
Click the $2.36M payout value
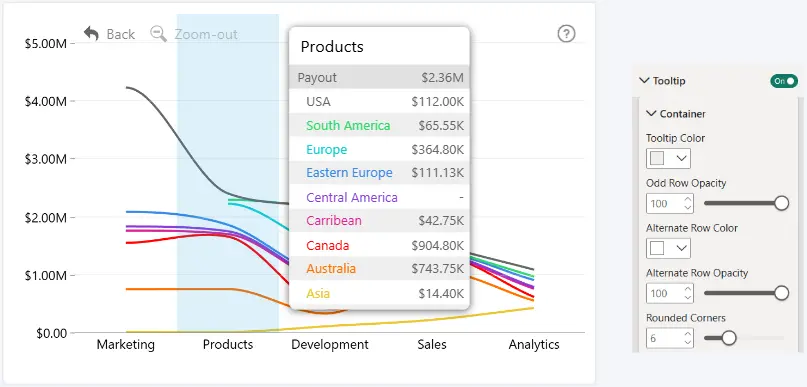(443, 78)
